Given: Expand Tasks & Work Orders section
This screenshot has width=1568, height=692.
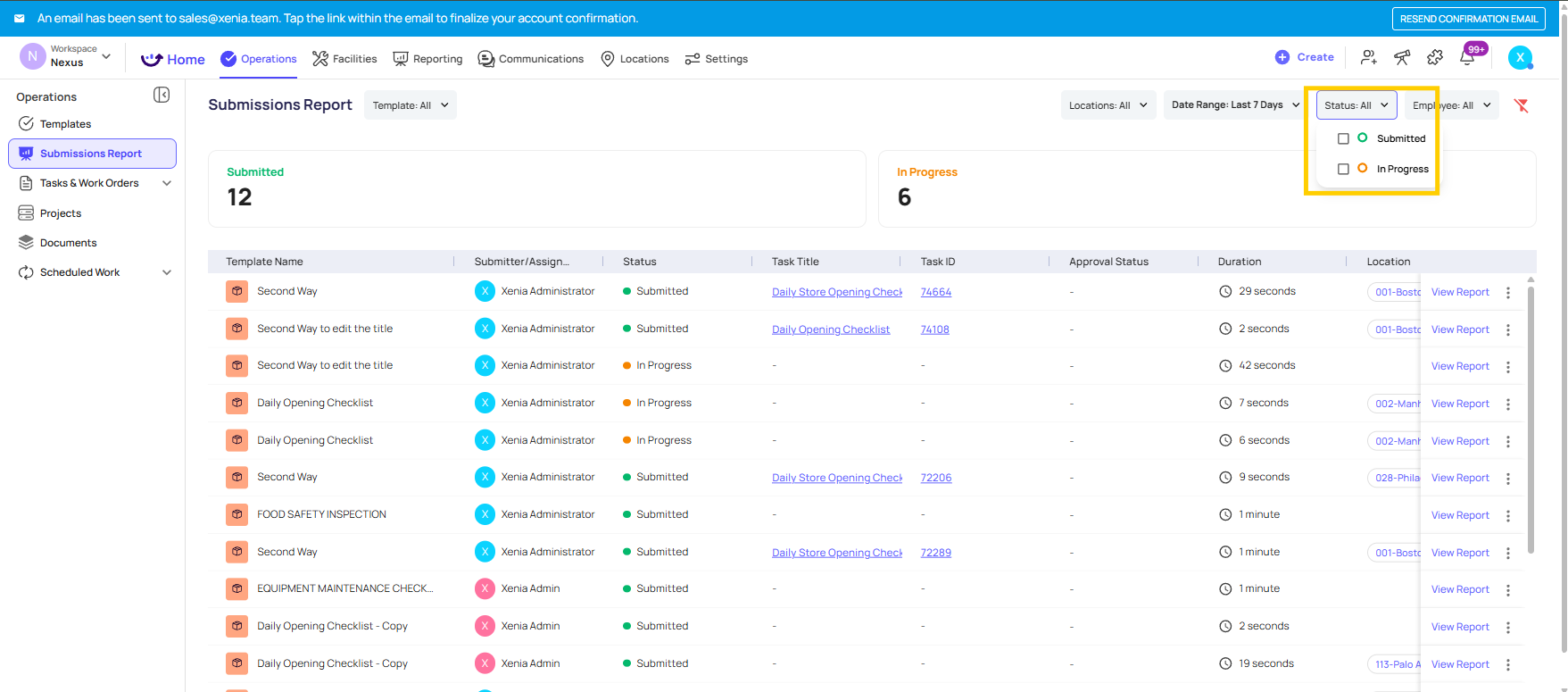Looking at the screenshot, I should tap(167, 183).
